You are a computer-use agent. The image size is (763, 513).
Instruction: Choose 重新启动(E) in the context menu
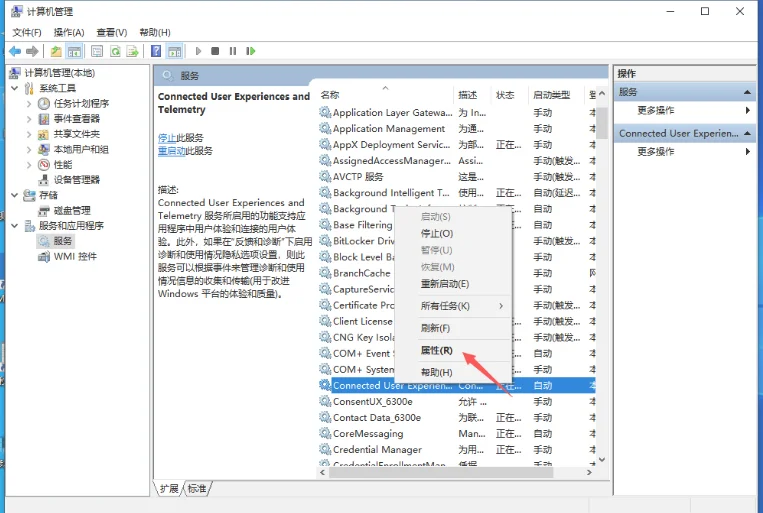445,284
